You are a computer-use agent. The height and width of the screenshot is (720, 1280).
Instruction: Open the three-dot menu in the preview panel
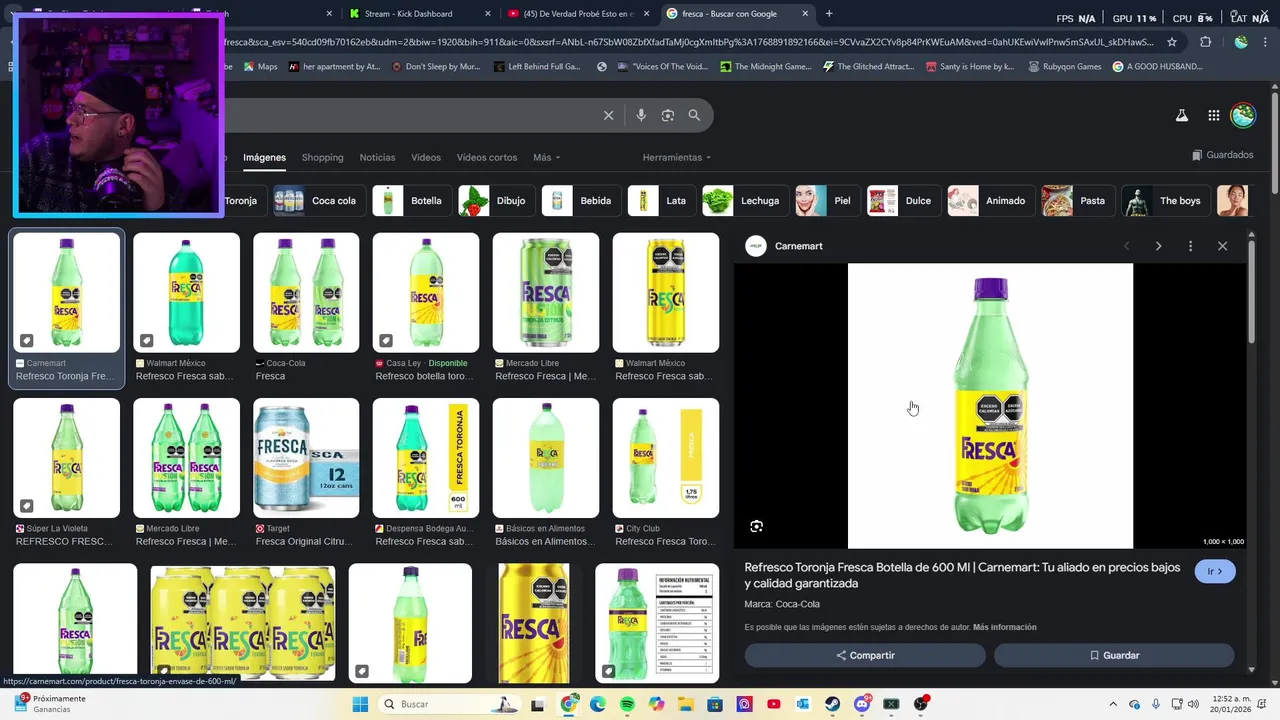pyautogui.click(x=1190, y=246)
